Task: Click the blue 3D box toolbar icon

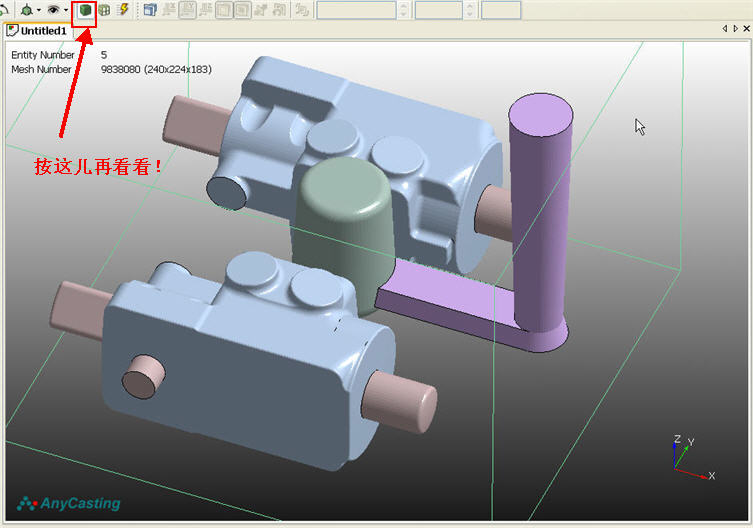Action: click(150, 10)
